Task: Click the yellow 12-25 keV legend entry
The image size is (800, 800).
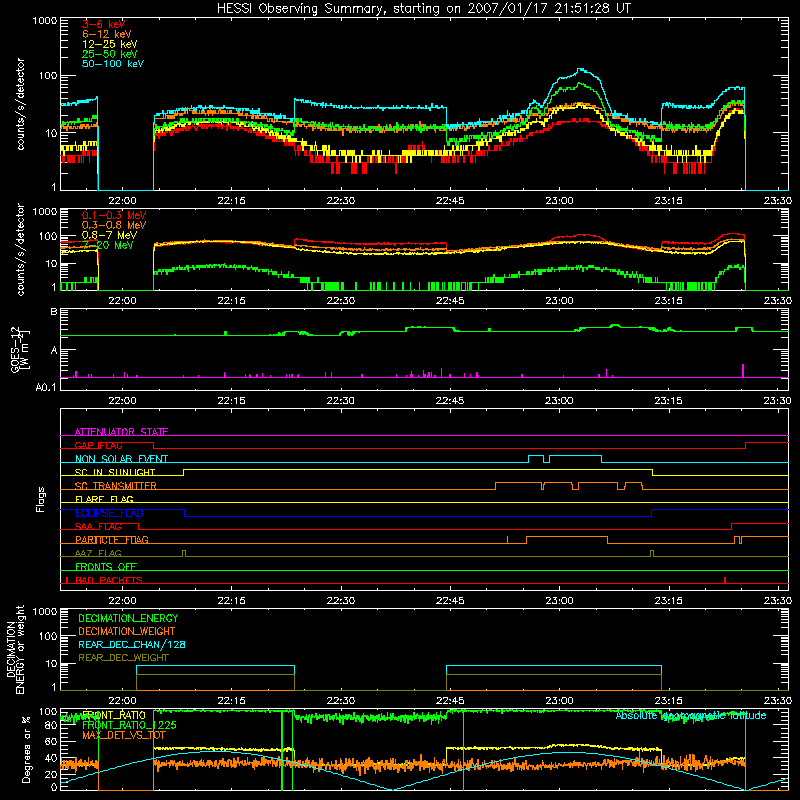Action: [110, 44]
